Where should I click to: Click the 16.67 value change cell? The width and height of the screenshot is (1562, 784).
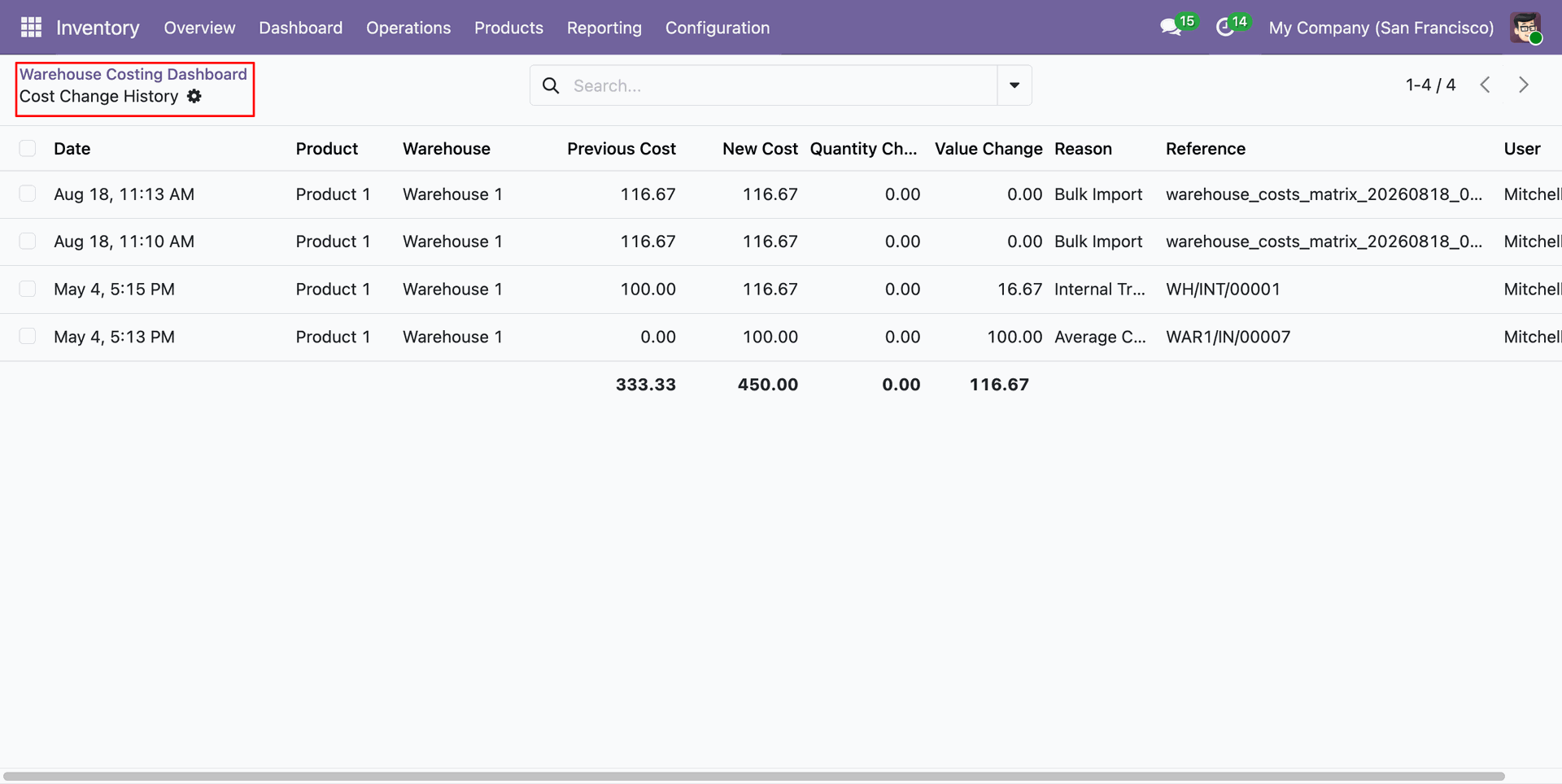1019,290
